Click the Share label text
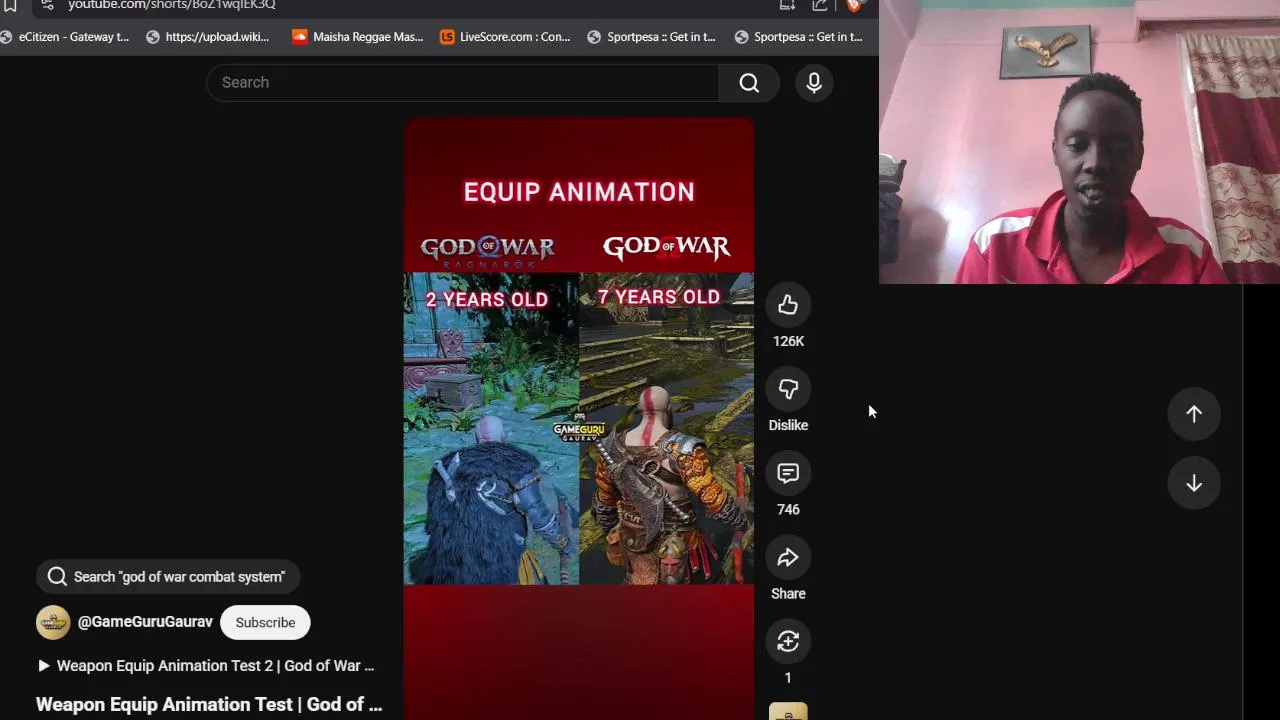The width and height of the screenshot is (1280, 720). 788,593
